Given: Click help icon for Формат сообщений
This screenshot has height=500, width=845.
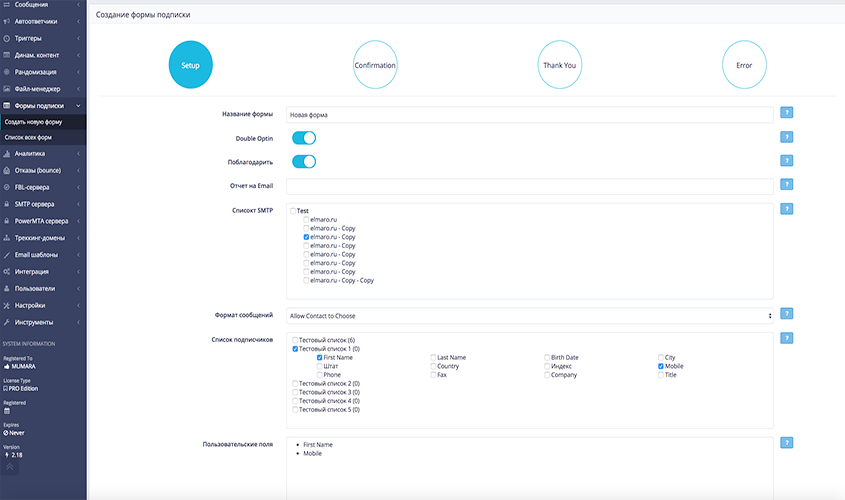Looking at the screenshot, I should (787, 315).
